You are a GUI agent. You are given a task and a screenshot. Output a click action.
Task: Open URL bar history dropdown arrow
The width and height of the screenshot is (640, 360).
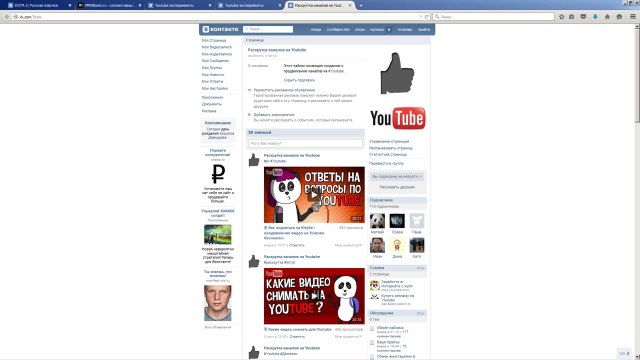click(420, 17)
